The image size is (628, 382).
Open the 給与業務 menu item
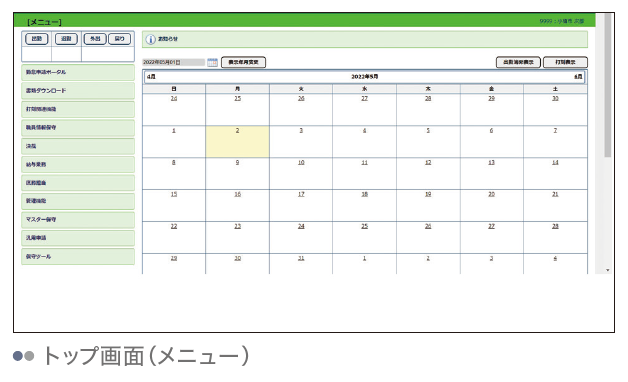pyautogui.click(x=78, y=165)
